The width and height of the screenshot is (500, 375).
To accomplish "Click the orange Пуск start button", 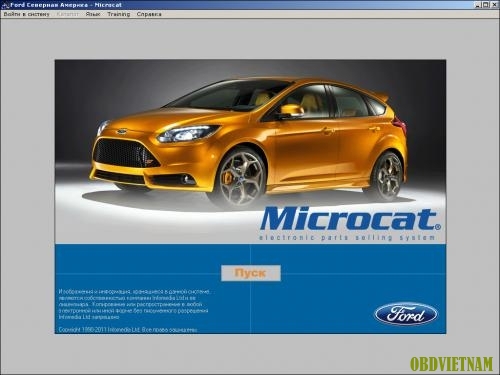I will [x=251, y=273].
